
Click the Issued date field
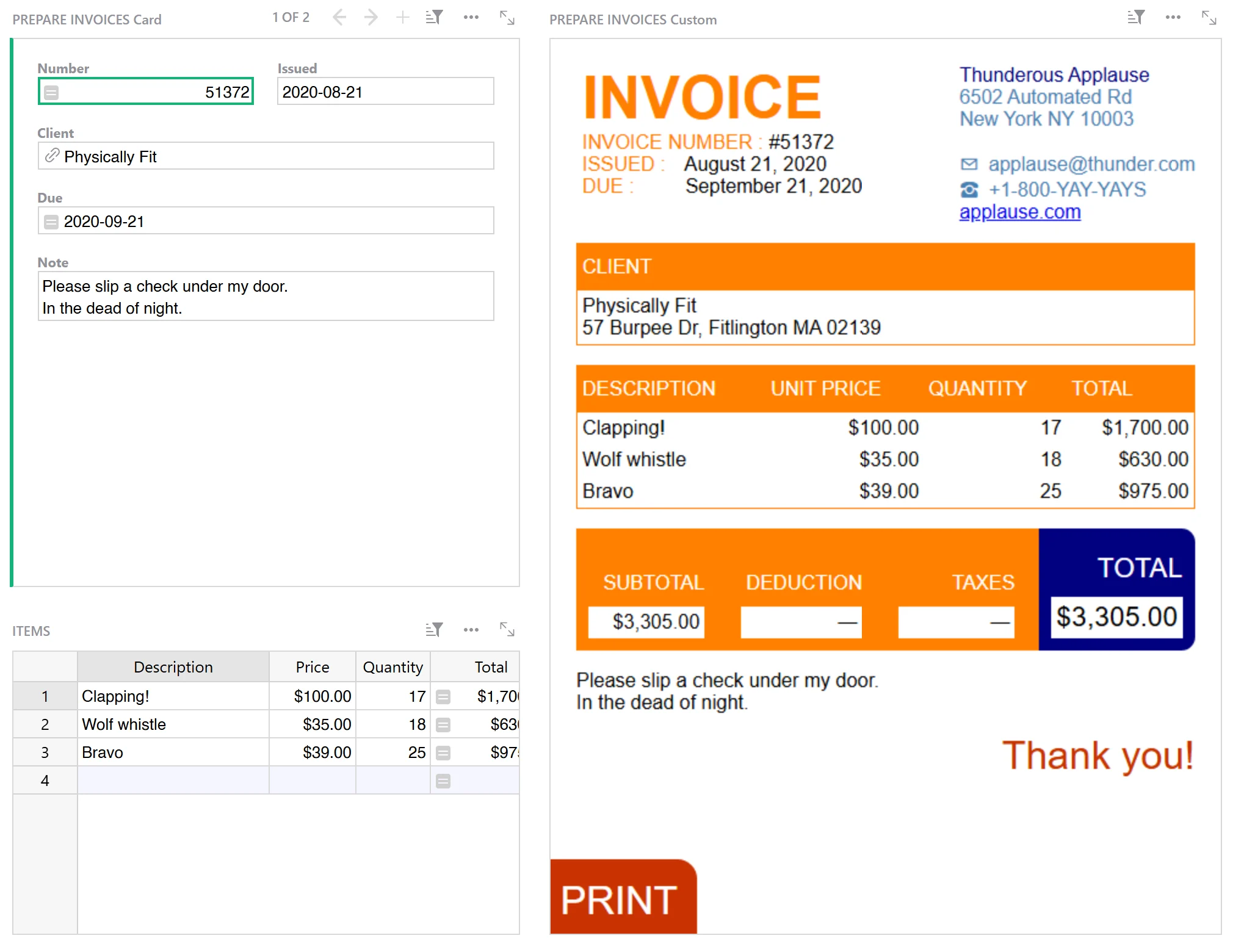click(386, 92)
